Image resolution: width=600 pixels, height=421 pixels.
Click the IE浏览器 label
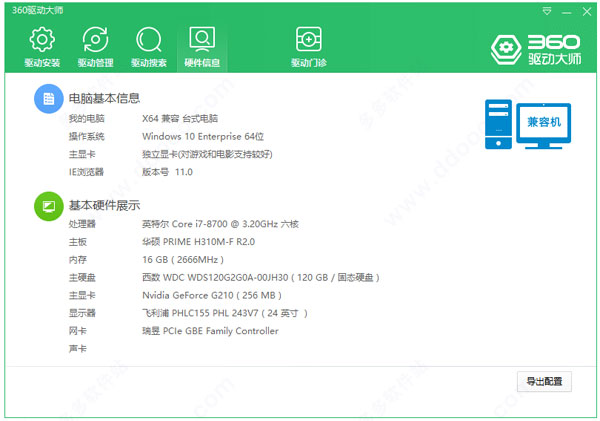tap(86, 172)
